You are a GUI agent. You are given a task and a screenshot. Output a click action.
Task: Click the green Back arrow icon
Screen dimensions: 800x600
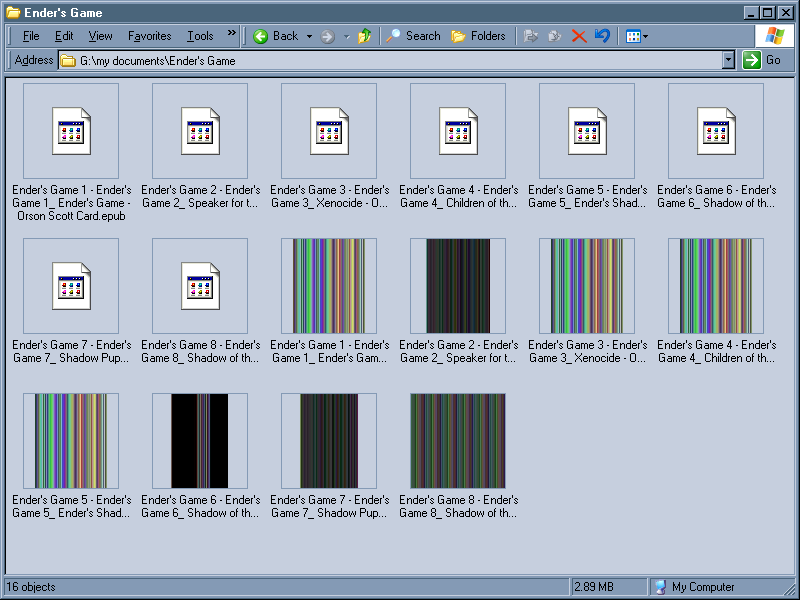coord(260,36)
